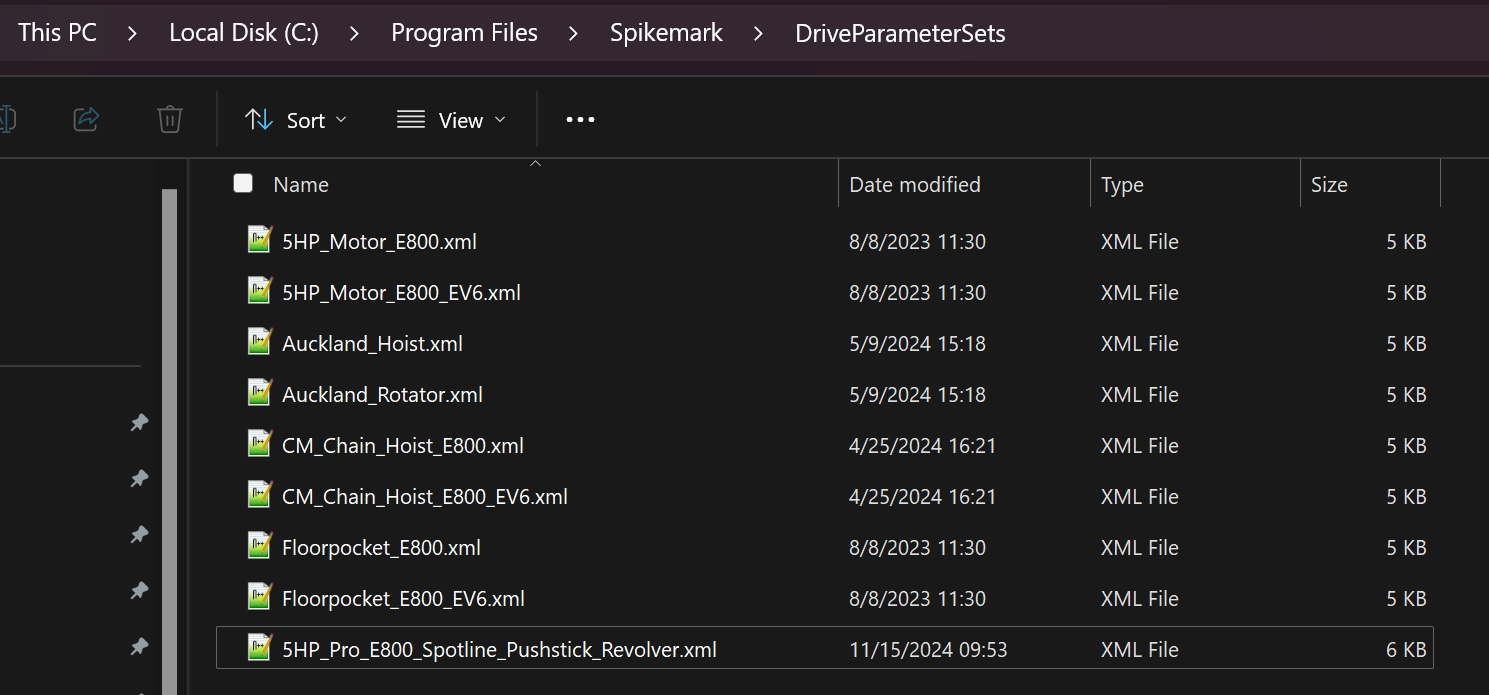The image size is (1489, 695).
Task: Click the navigation pane vertical scrollbar
Action: click(169, 400)
